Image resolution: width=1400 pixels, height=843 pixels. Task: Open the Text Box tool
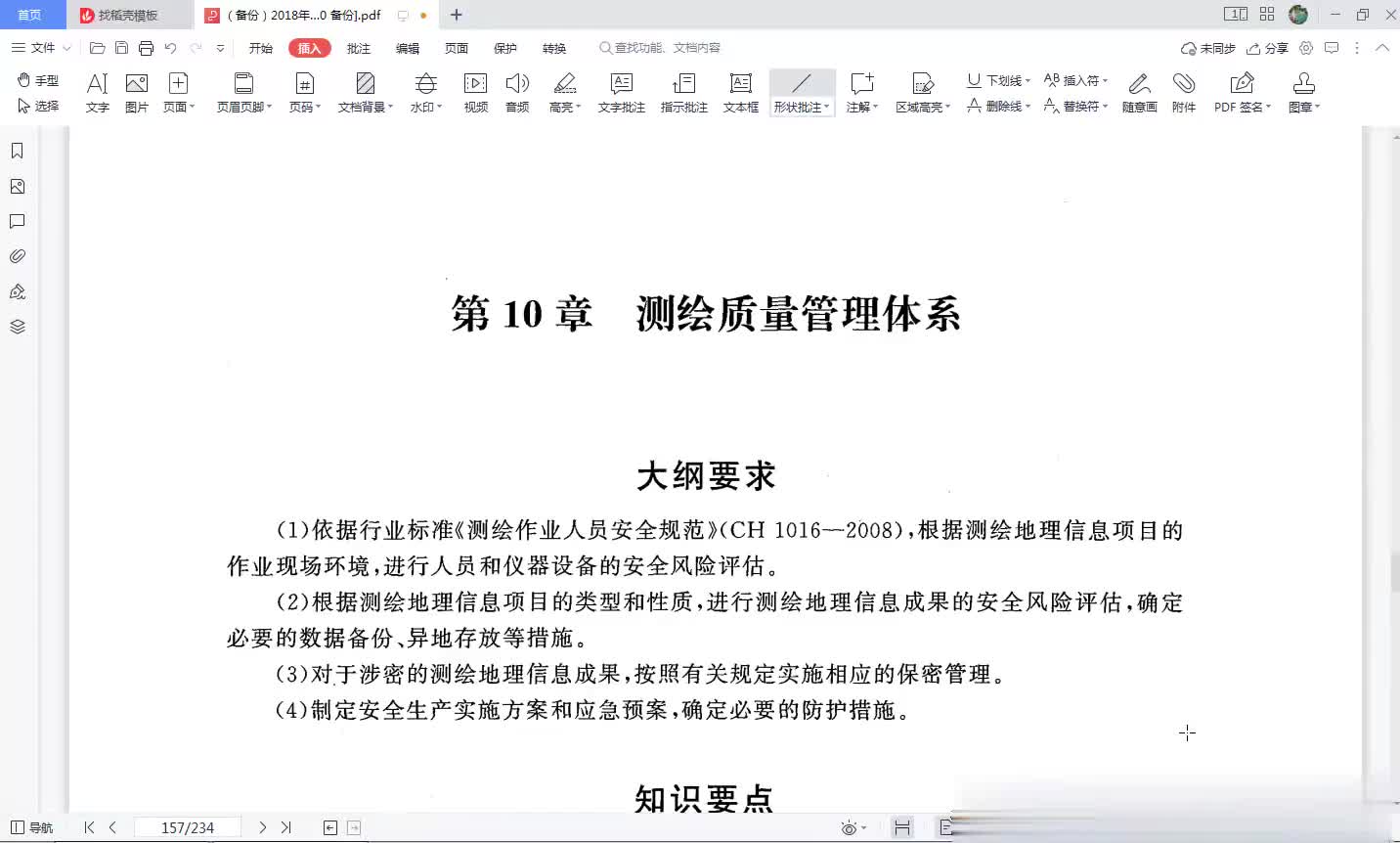(740, 93)
